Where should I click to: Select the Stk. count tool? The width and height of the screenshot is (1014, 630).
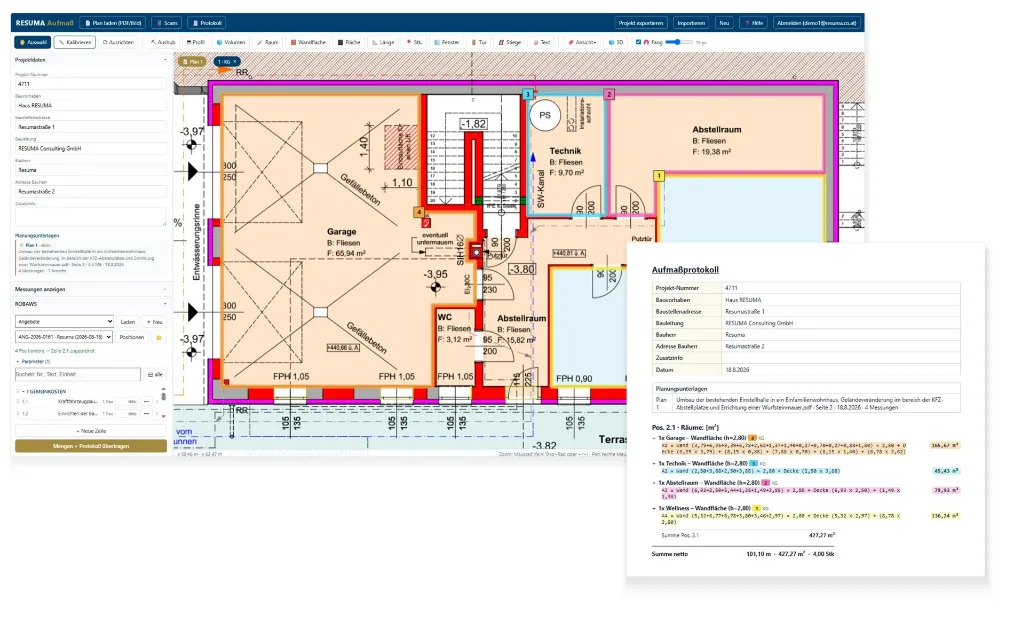point(415,42)
